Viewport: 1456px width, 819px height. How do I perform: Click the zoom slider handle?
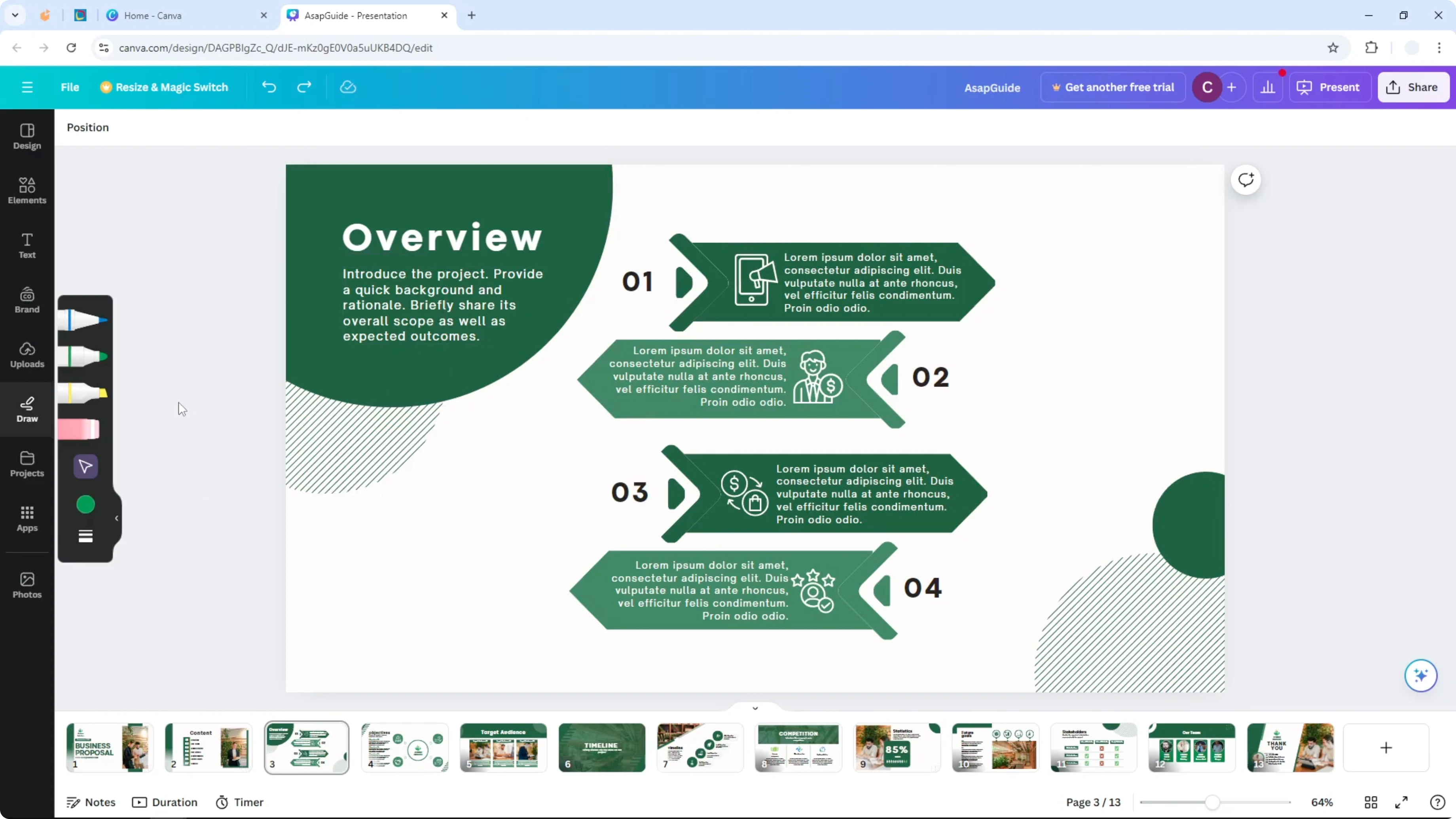[1212, 802]
